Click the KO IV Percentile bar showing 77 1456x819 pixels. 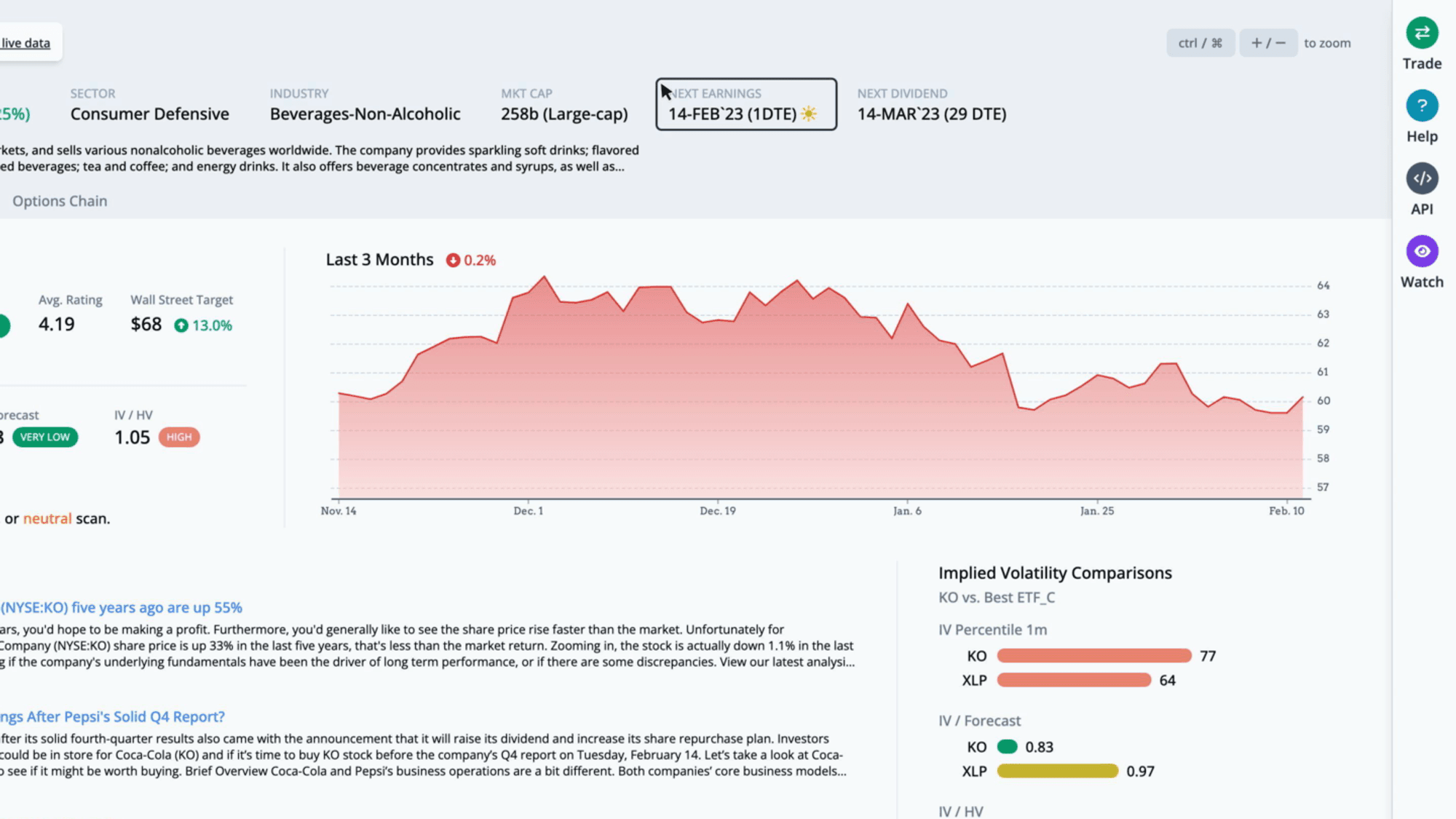[x=1094, y=656]
